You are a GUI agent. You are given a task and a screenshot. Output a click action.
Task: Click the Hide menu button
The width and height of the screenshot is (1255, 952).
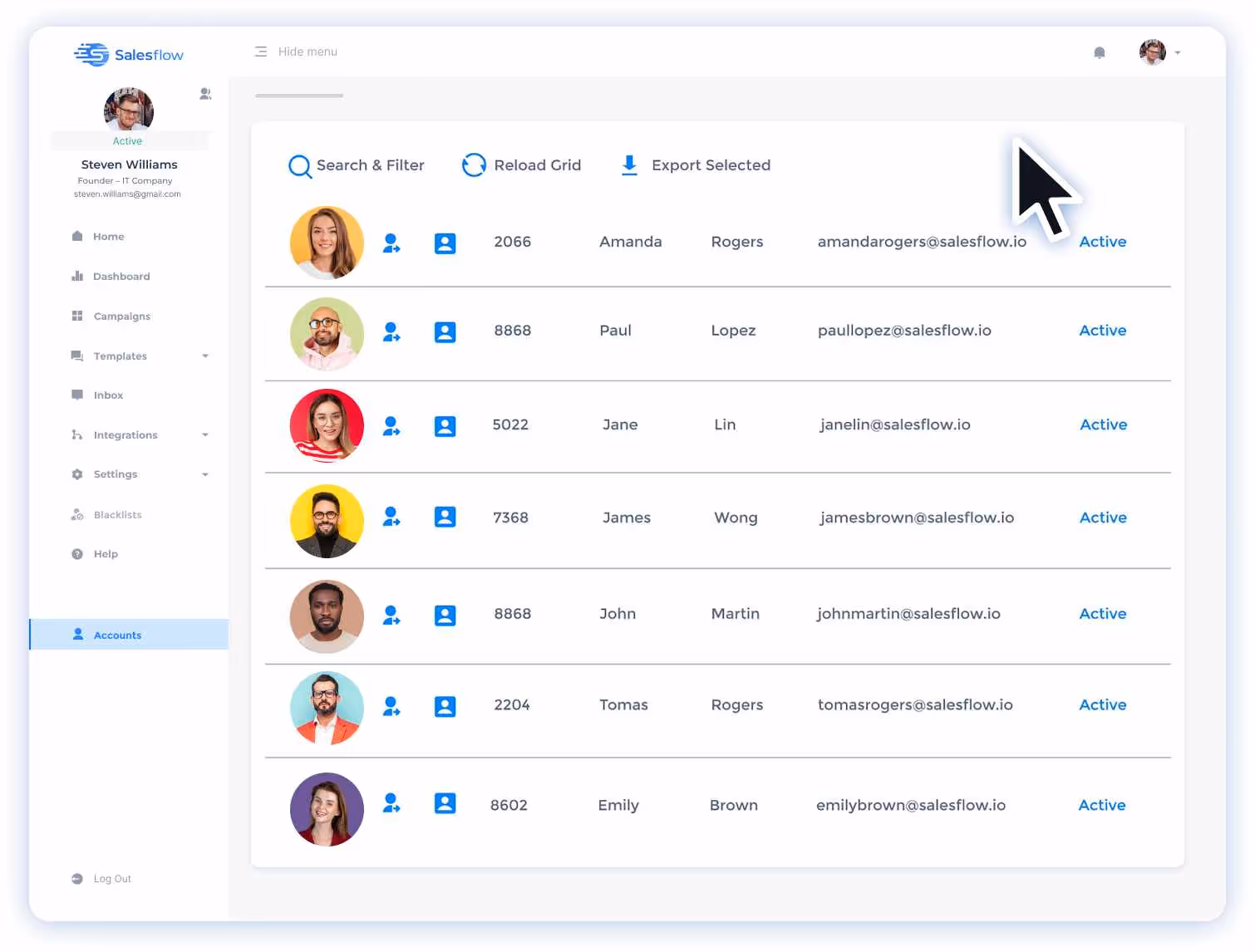(x=296, y=51)
